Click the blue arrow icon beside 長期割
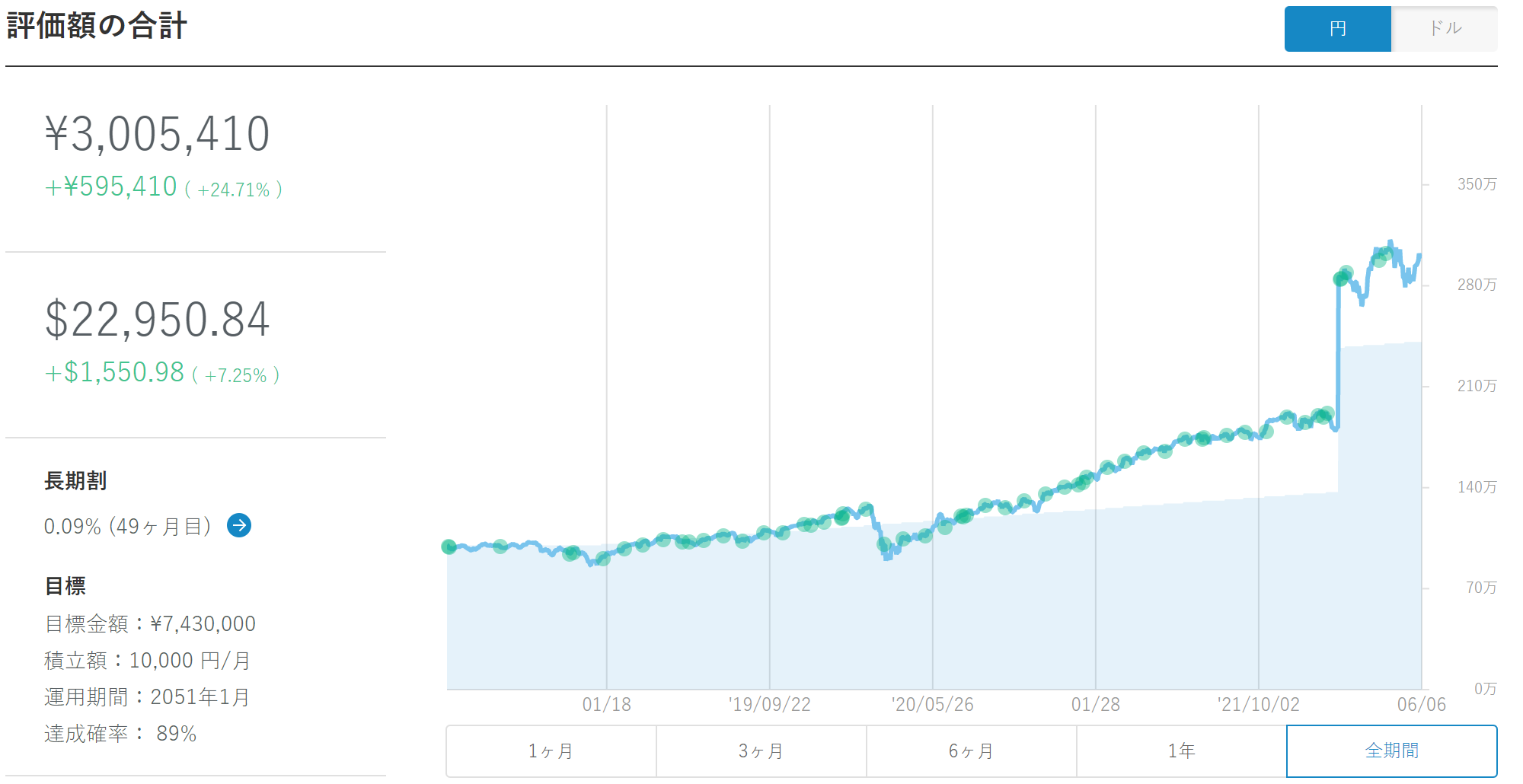1523x784 pixels. pos(239,525)
